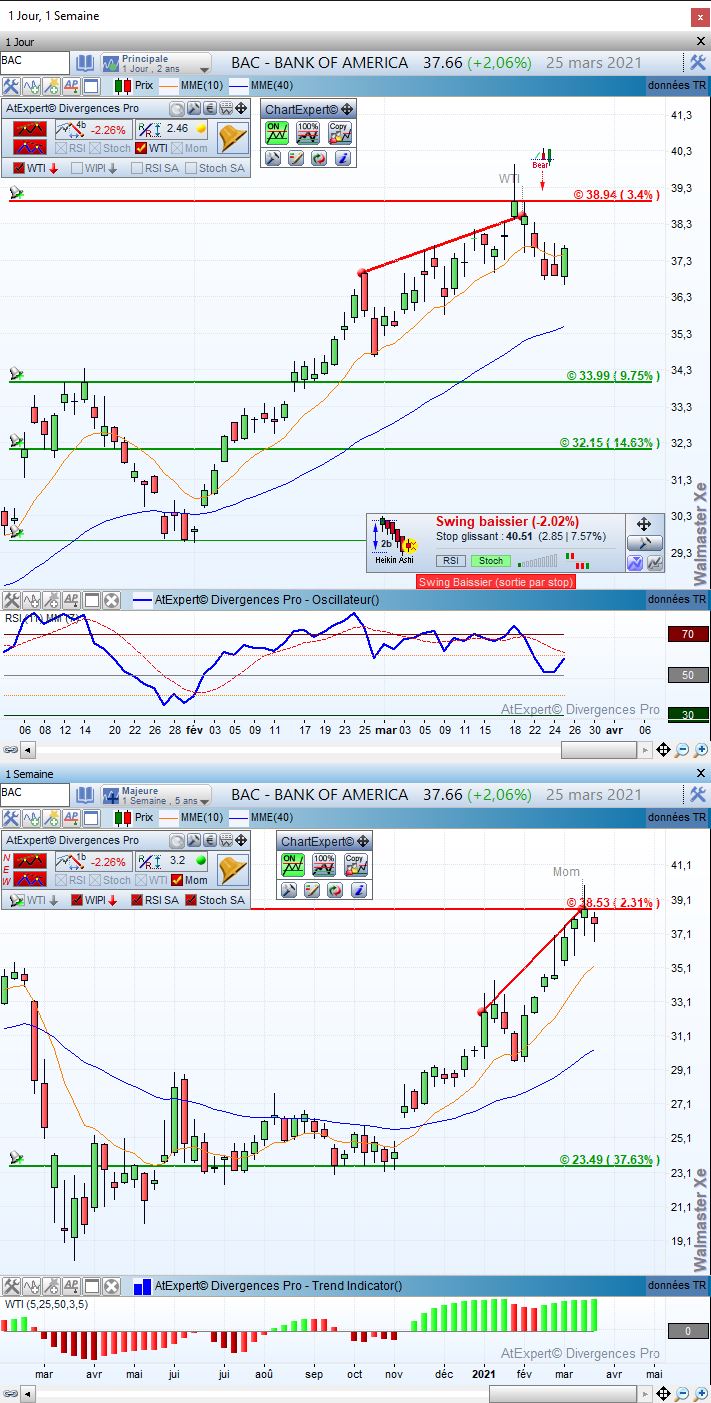This screenshot has width=711, height=1403.
Task: Click the close indicator X icon in the oscillator toolbar
Action: coord(111,600)
